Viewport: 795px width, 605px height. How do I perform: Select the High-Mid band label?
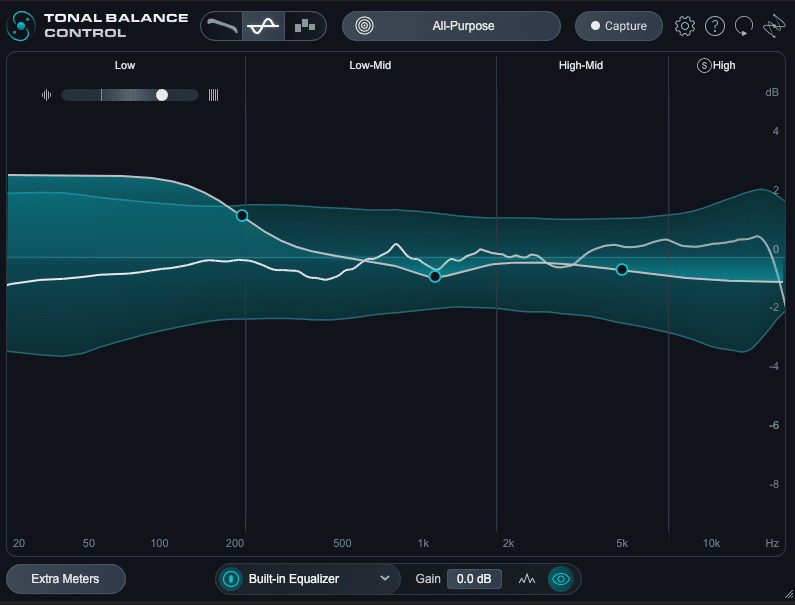click(581, 65)
